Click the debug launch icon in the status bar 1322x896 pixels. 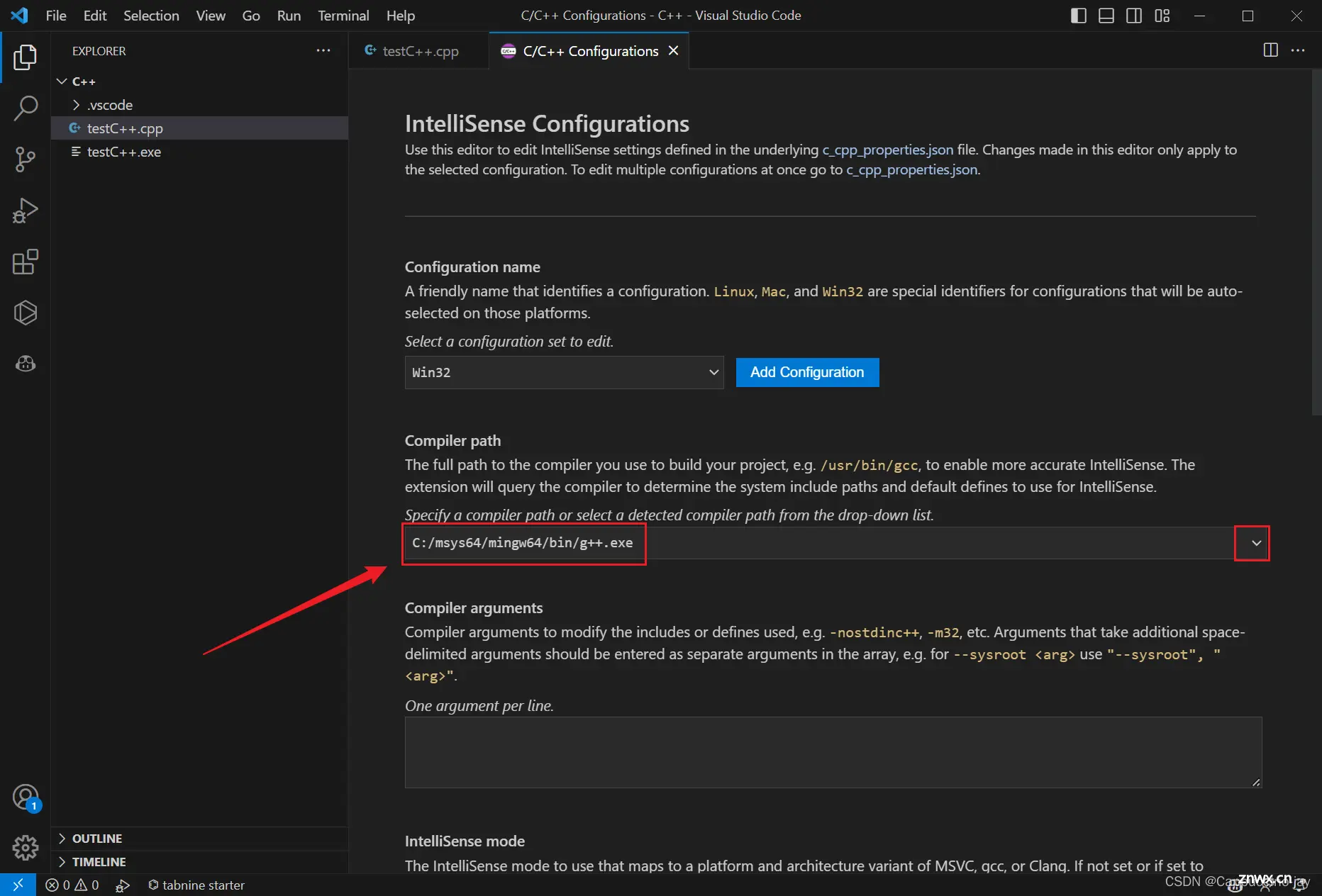[123, 885]
